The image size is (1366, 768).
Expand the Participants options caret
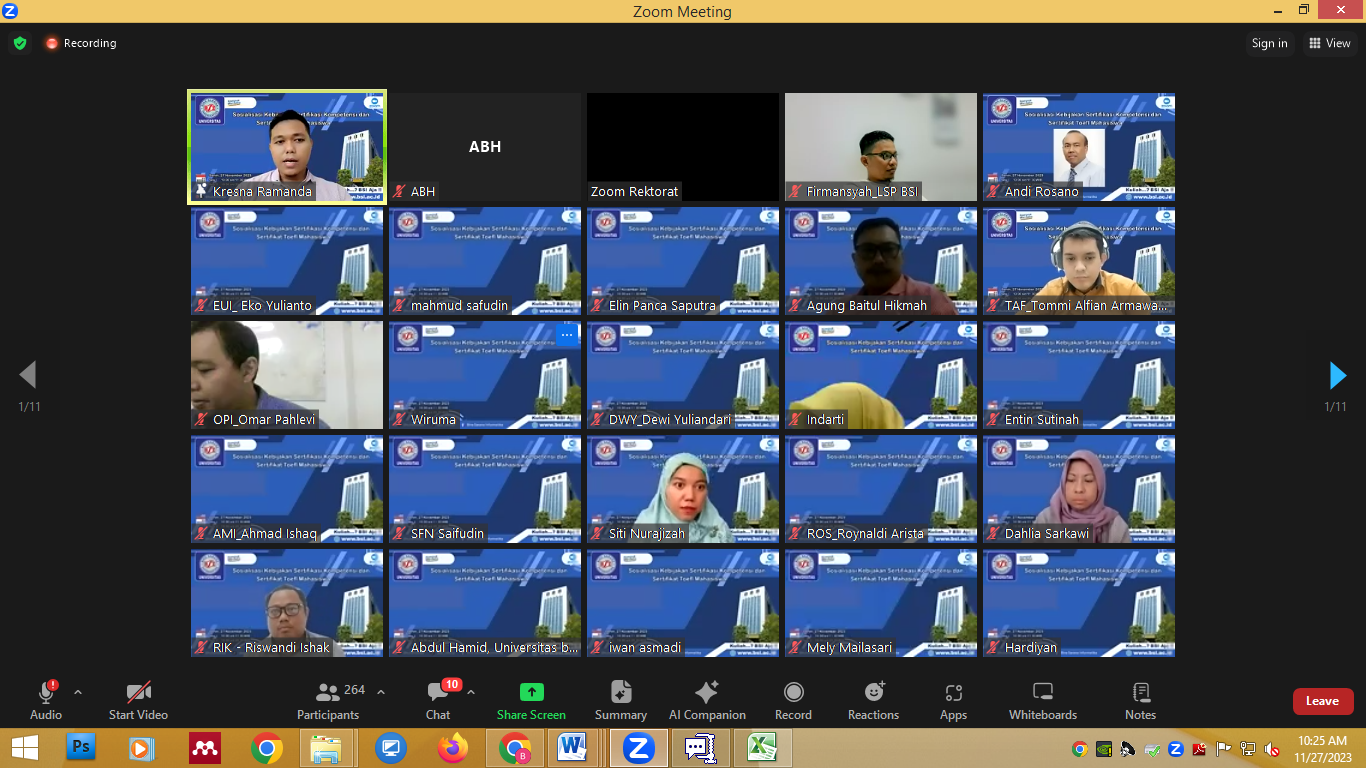(x=381, y=692)
